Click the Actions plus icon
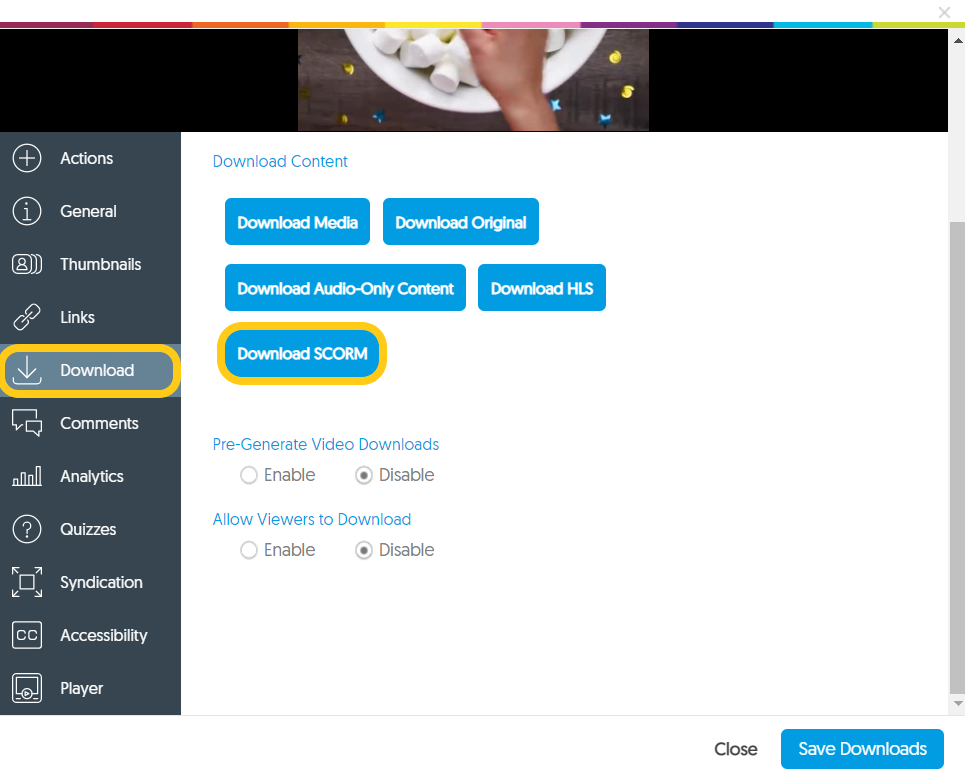This screenshot has height=778, width=965. coord(27,158)
